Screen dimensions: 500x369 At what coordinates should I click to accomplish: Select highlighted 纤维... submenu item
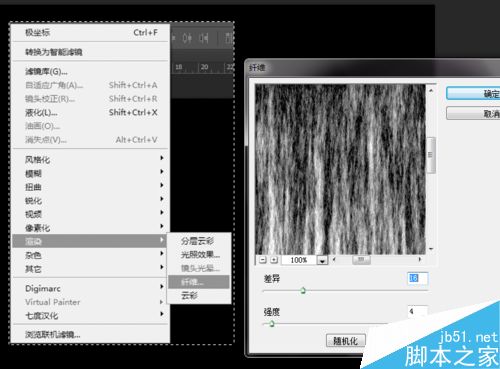pos(199,282)
